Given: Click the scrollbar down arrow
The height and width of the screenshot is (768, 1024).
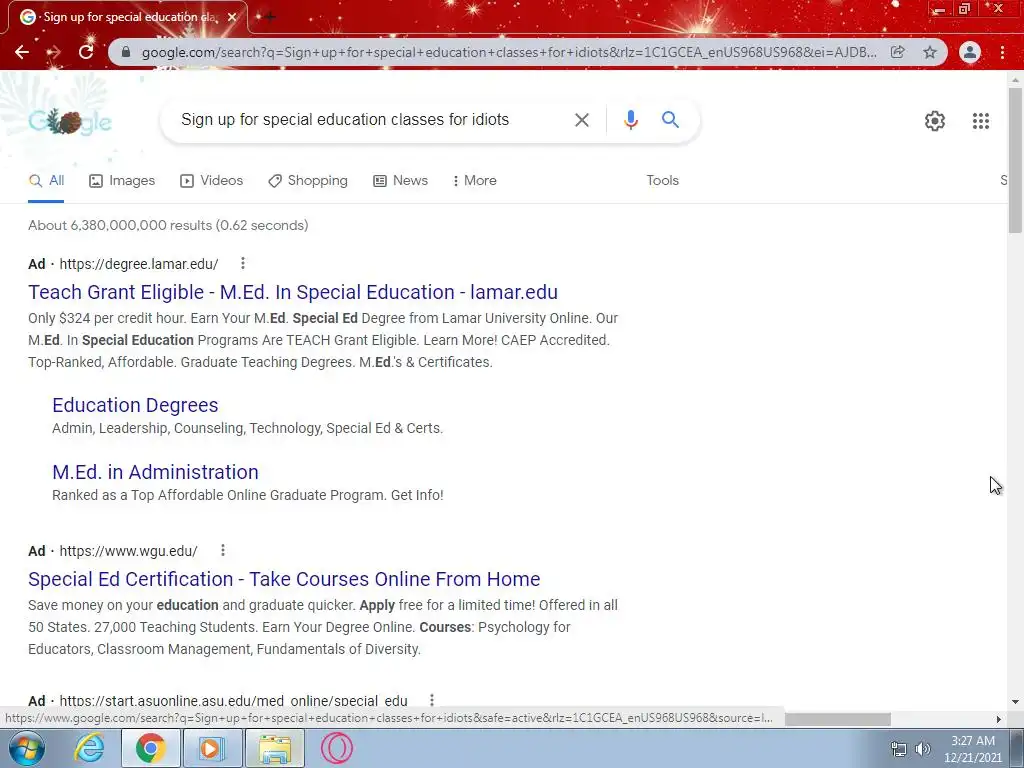Looking at the screenshot, I should (x=1015, y=702).
